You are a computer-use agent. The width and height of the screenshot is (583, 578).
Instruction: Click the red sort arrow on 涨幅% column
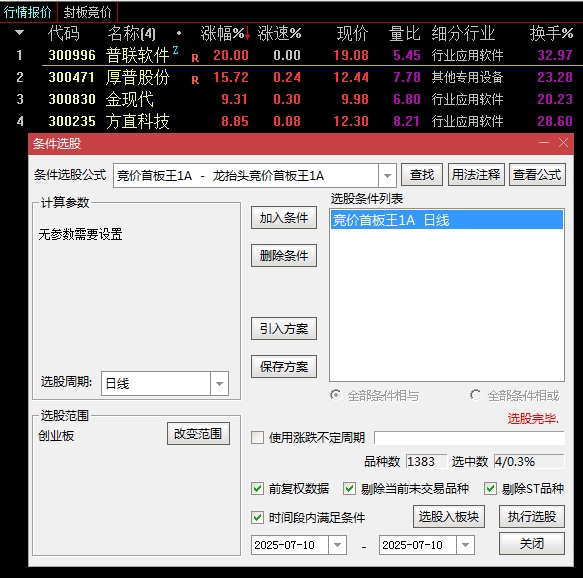[247, 33]
